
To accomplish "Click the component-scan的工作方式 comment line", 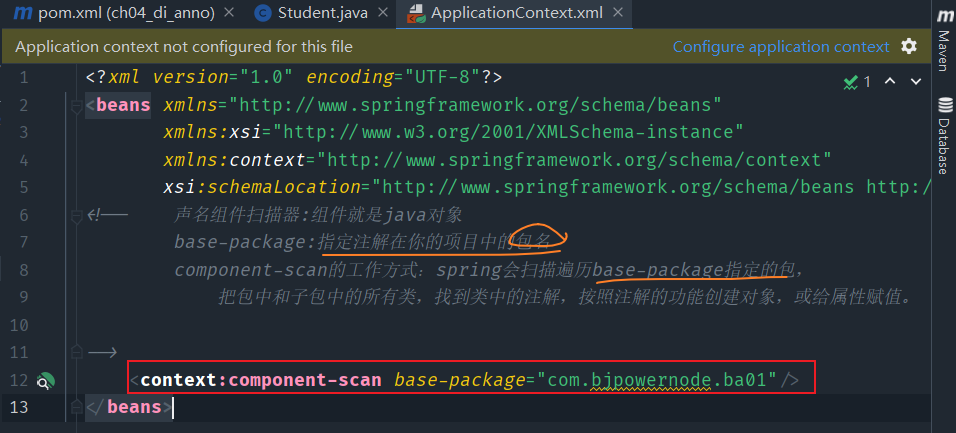I will point(488,270).
